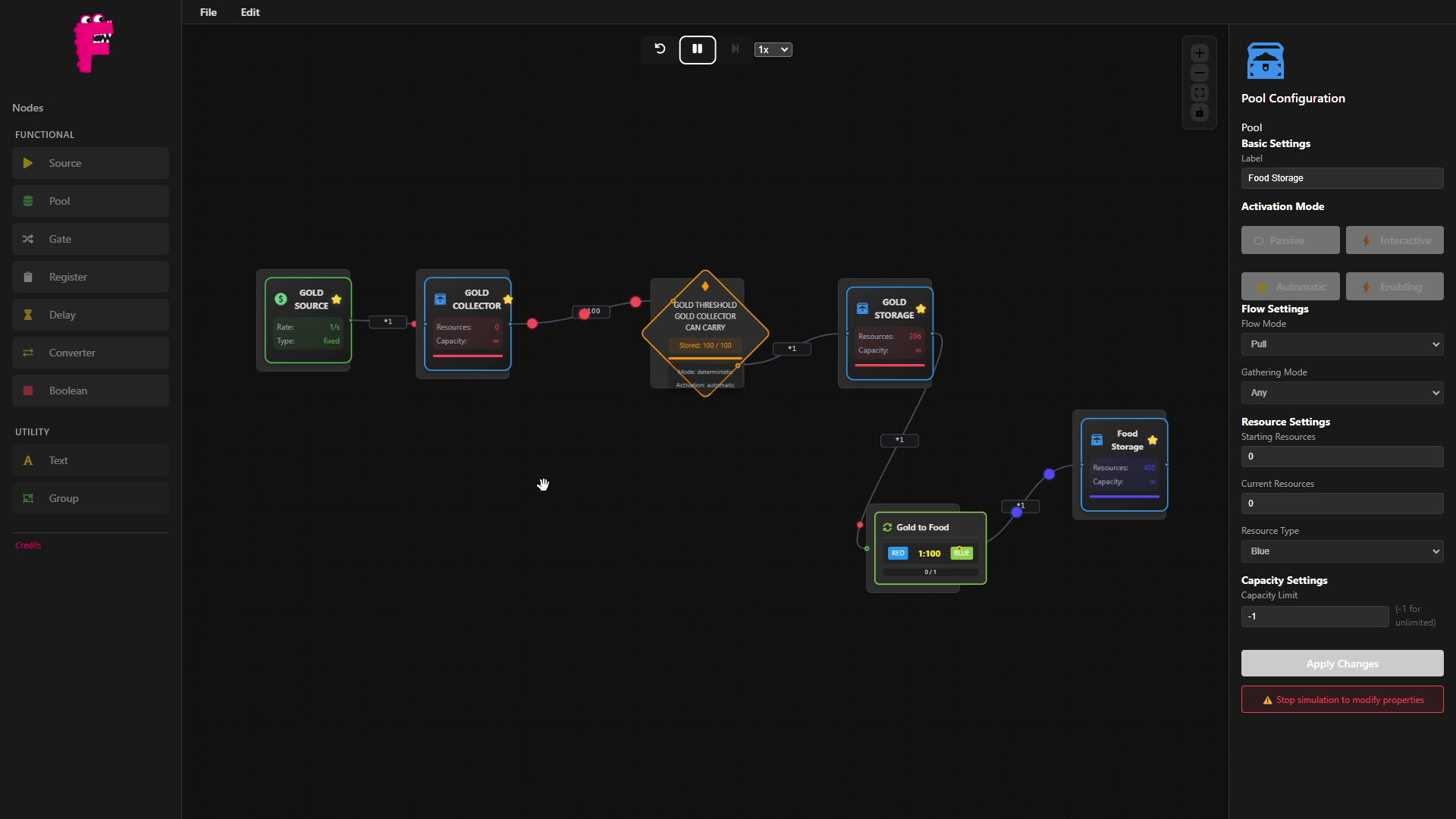Select the Boolean node tool

(90, 390)
